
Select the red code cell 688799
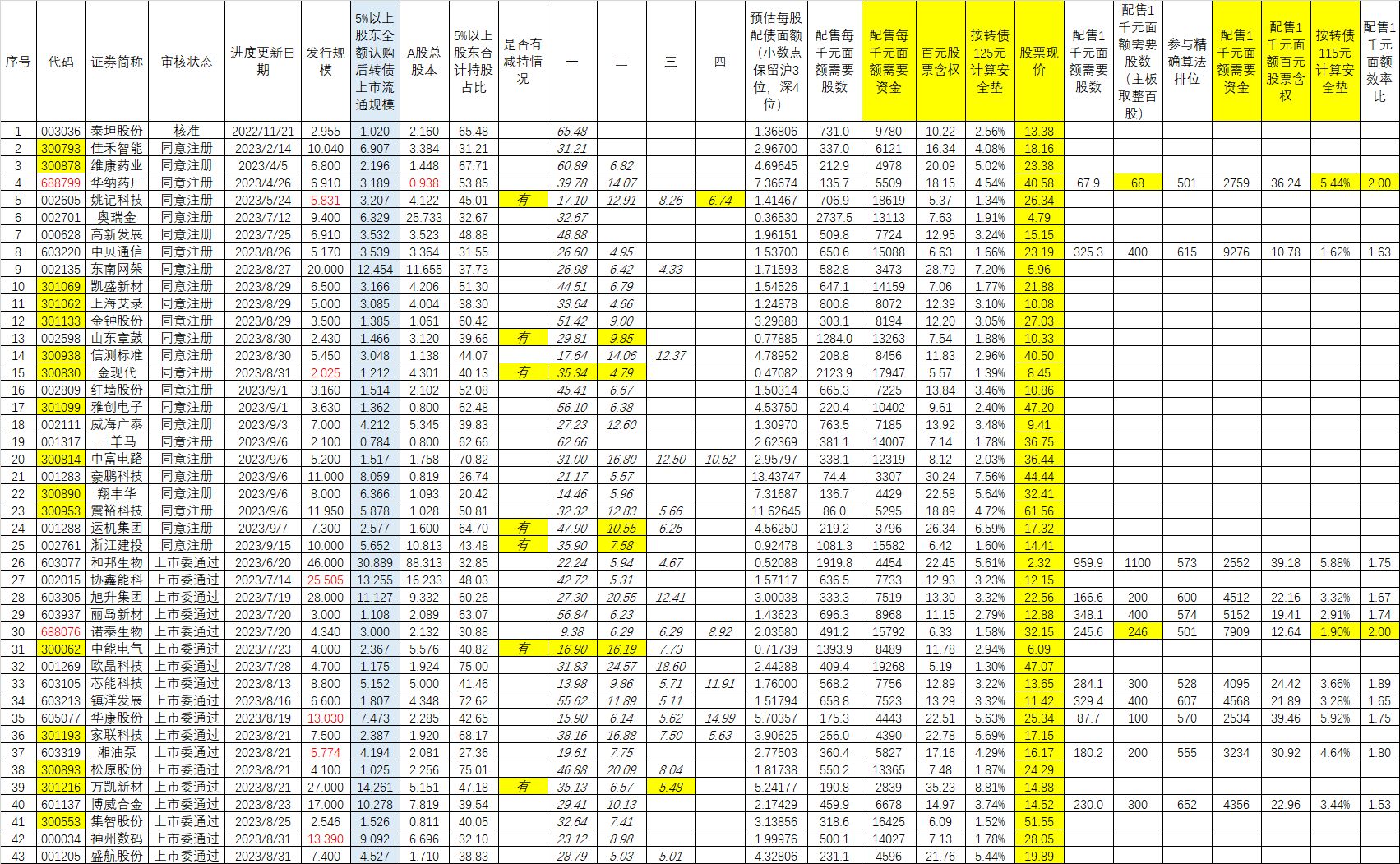click(x=61, y=183)
